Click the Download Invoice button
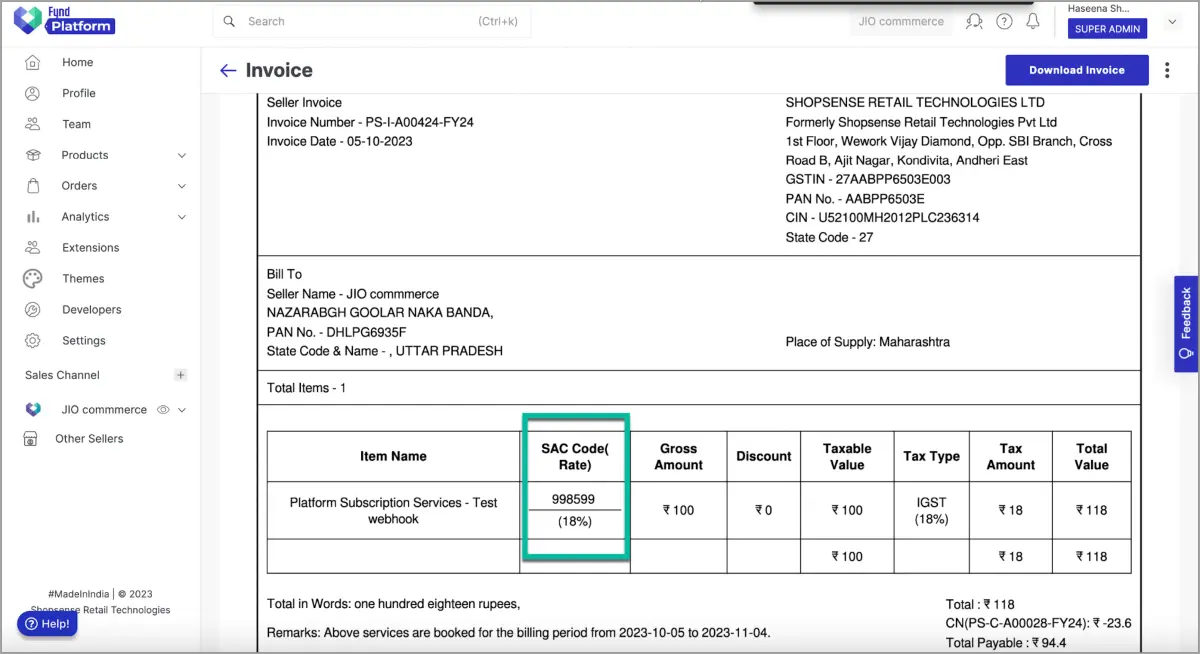The image size is (1200, 654). (1077, 70)
